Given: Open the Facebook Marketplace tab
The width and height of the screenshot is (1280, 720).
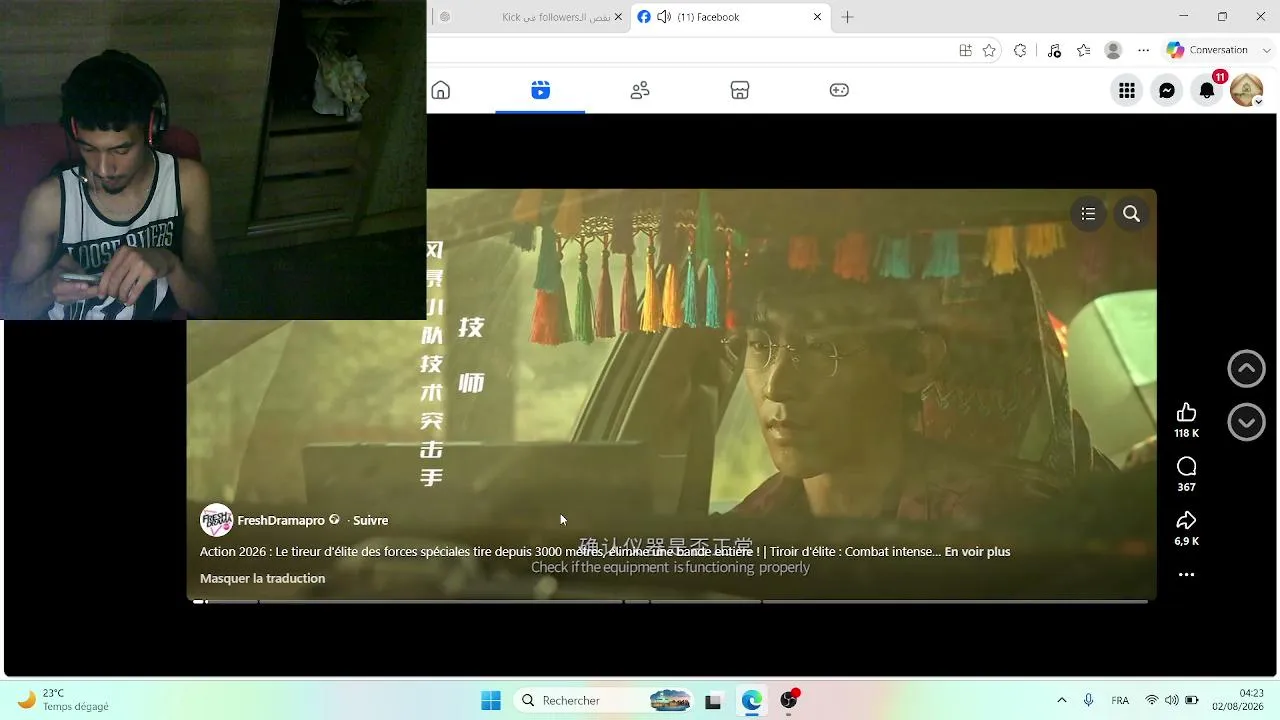Looking at the screenshot, I should [x=740, y=91].
